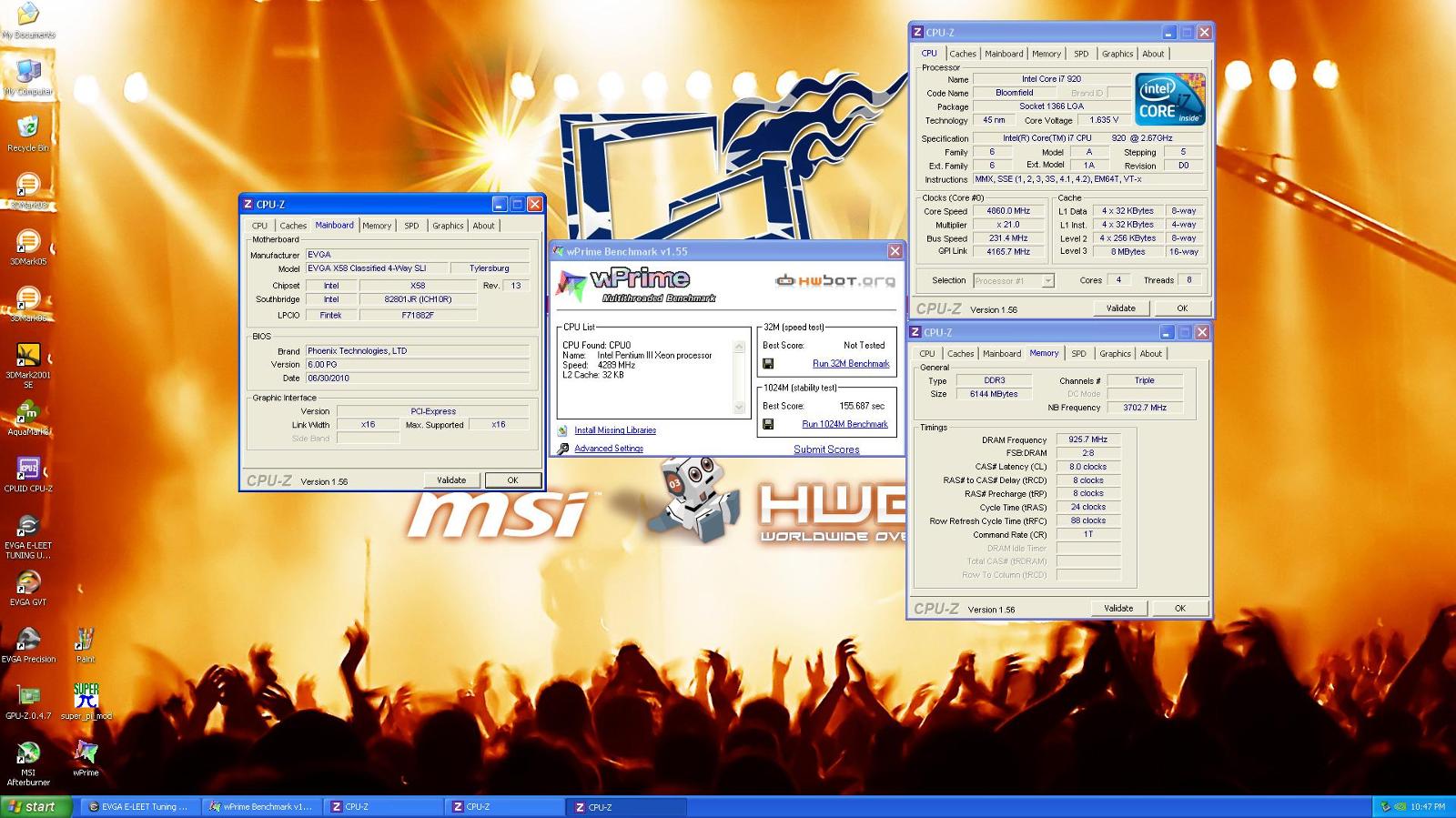
Task: Click Submit Scores link
Action: coord(826,449)
